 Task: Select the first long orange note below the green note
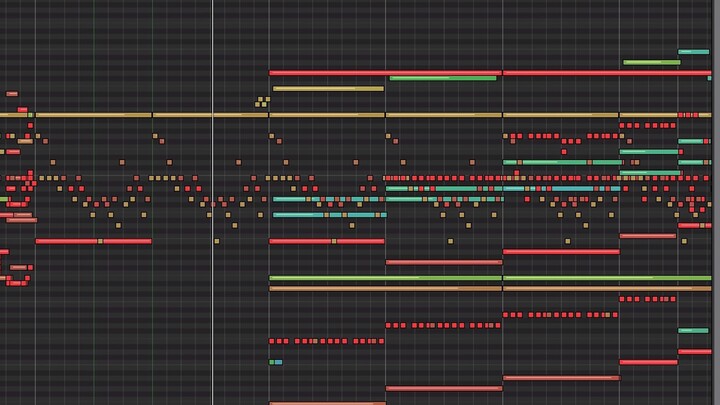click(385, 289)
